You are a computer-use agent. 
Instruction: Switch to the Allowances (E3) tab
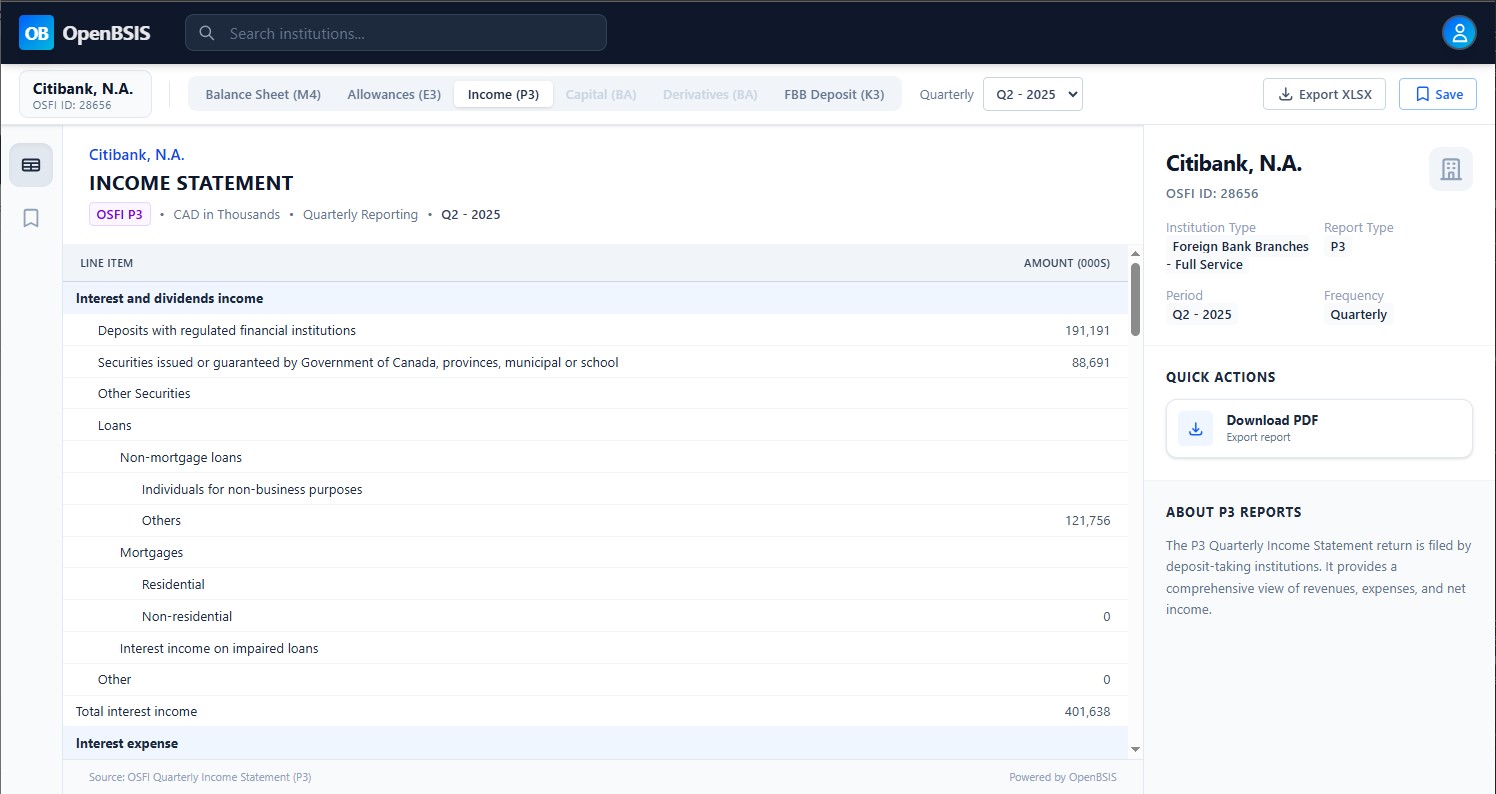tap(394, 94)
